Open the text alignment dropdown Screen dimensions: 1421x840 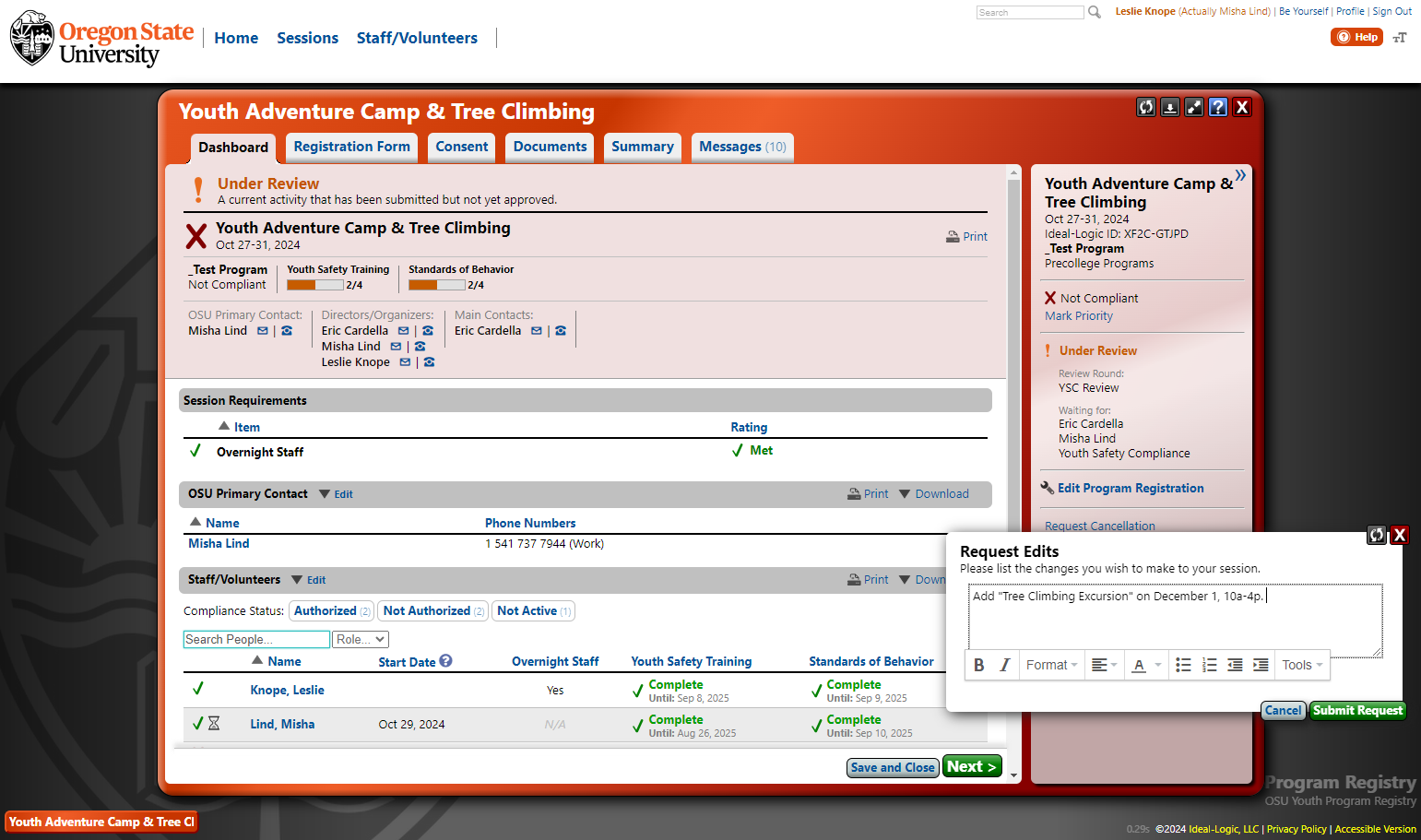[x=1104, y=665]
